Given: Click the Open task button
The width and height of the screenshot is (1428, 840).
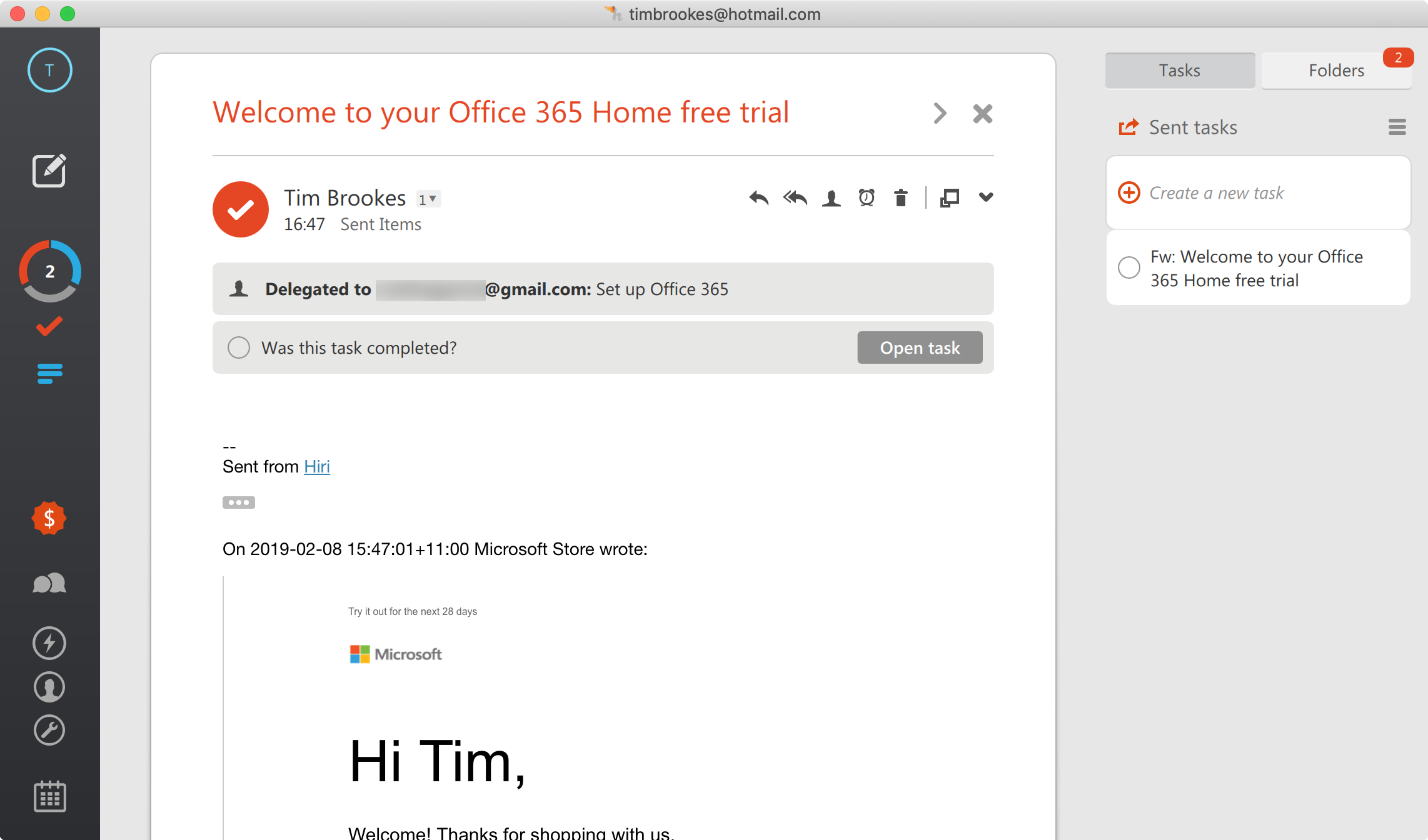Looking at the screenshot, I should pos(920,348).
